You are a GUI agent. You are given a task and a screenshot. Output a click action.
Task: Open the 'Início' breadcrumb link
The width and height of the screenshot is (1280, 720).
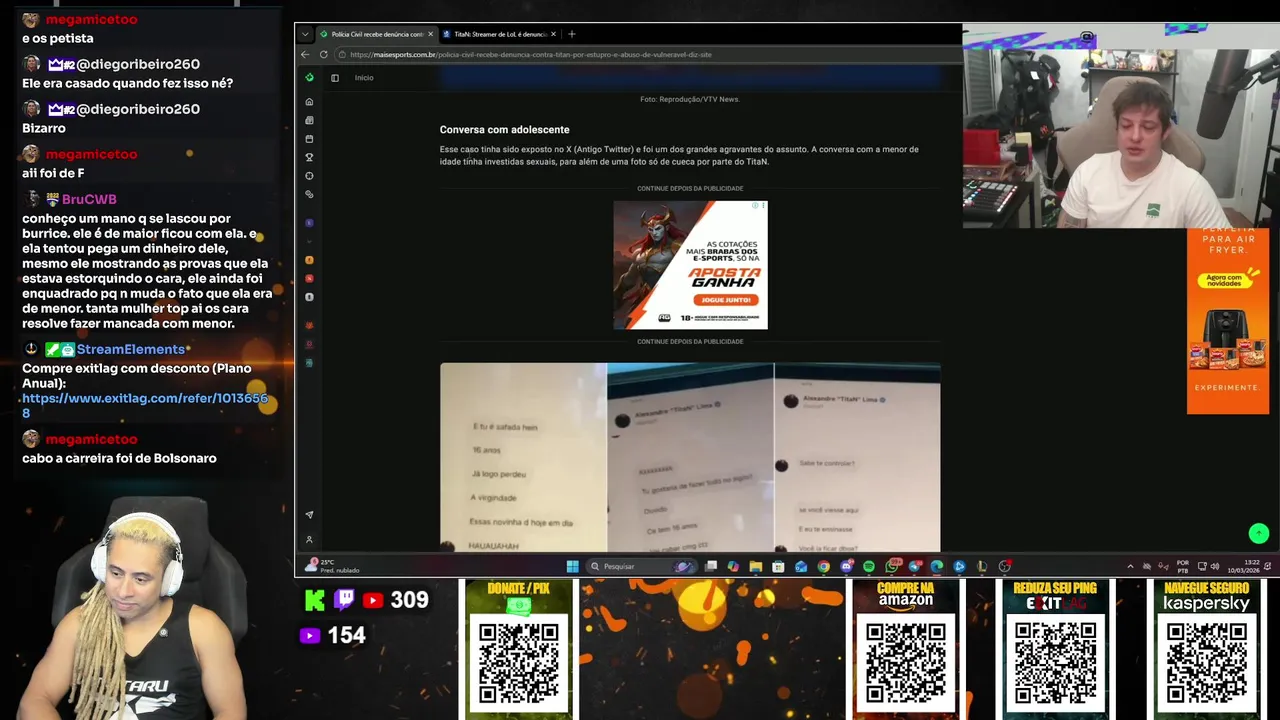364,78
